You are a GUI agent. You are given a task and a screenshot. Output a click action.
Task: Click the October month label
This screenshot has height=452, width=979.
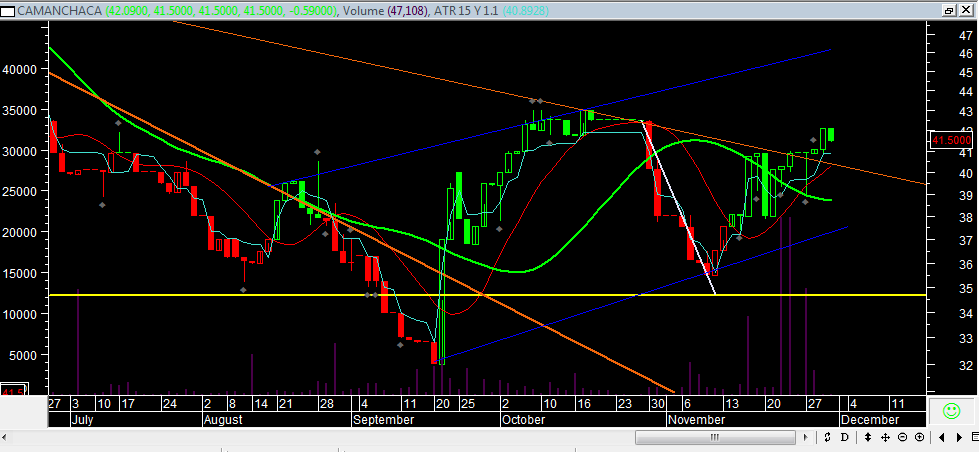tap(523, 420)
